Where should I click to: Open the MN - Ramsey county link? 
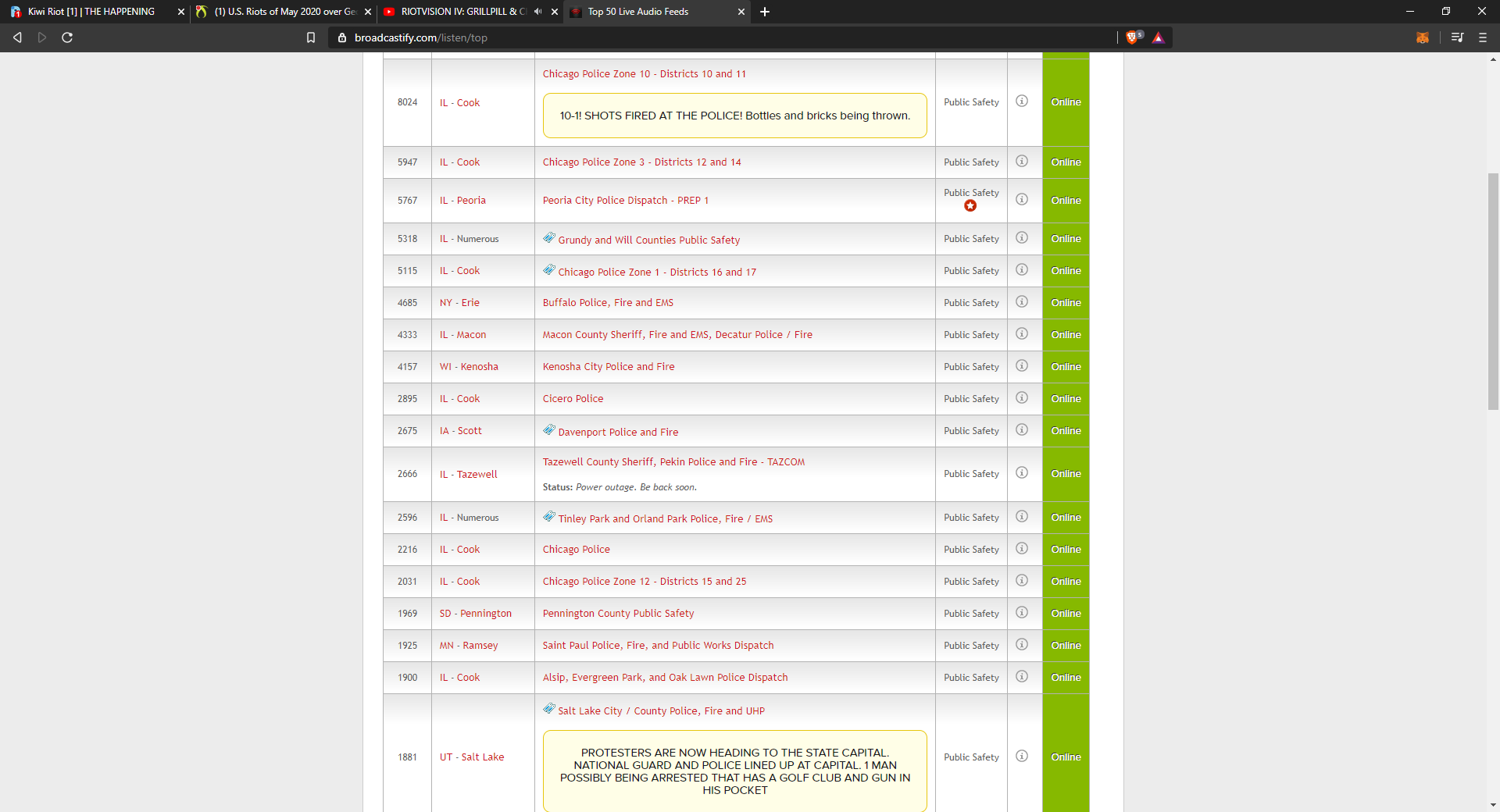(x=469, y=646)
